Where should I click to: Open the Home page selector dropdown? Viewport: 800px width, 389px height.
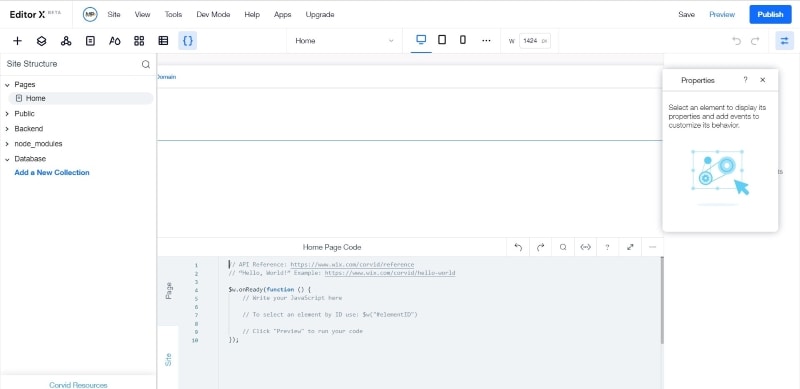(x=344, y=41)
